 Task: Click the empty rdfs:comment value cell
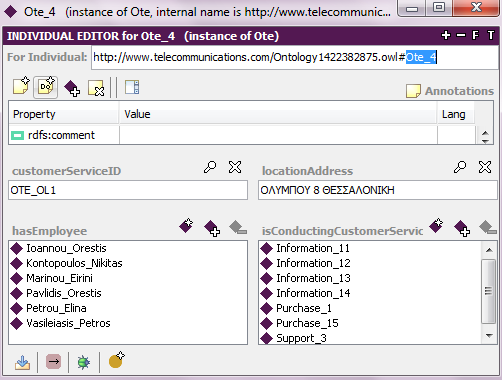click(x=278, y=135)
